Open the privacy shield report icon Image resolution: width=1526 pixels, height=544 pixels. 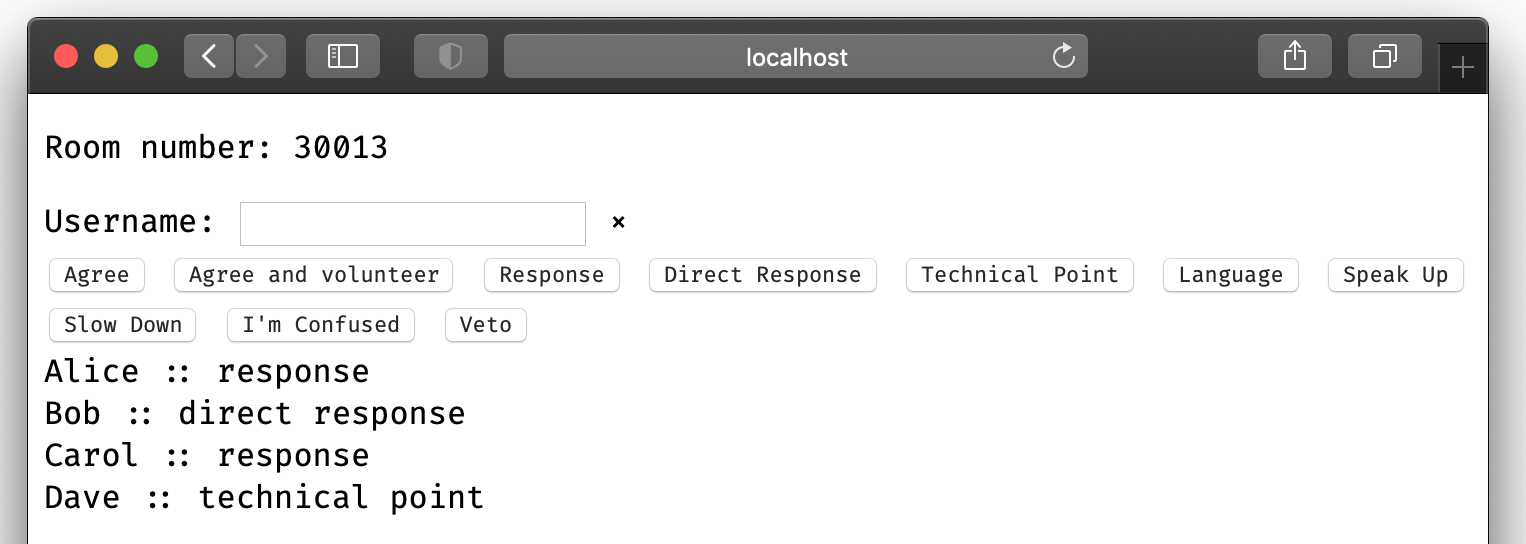(x=450, y=56)
